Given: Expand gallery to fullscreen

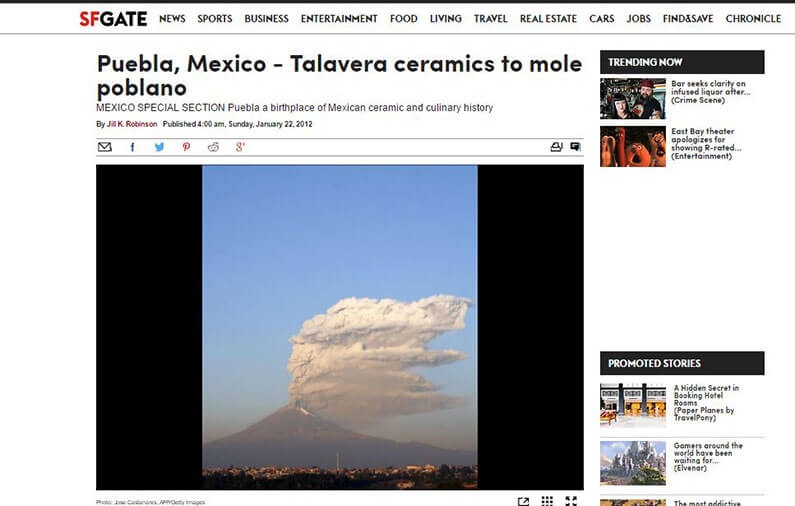Looking at the screenshot, I should pyautogui.click(x=571, y=501).
